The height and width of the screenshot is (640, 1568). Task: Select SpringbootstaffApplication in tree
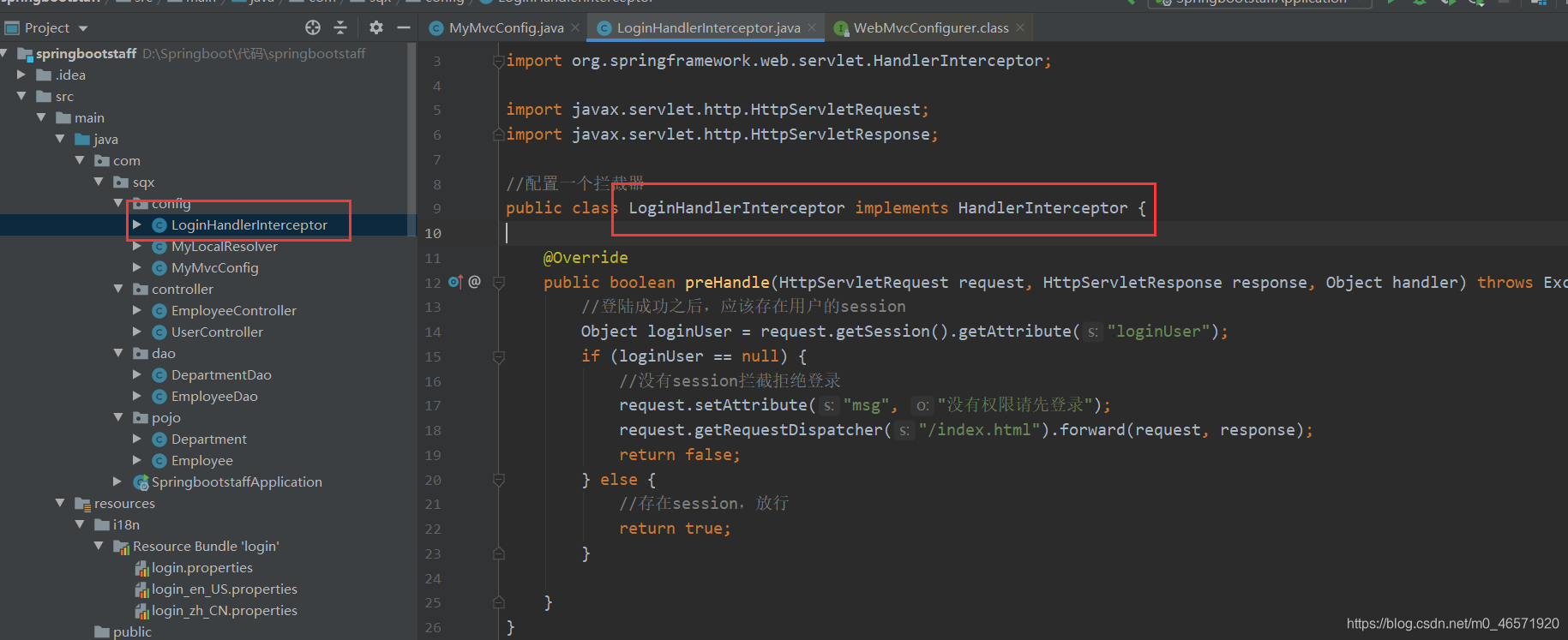point(237,482)
